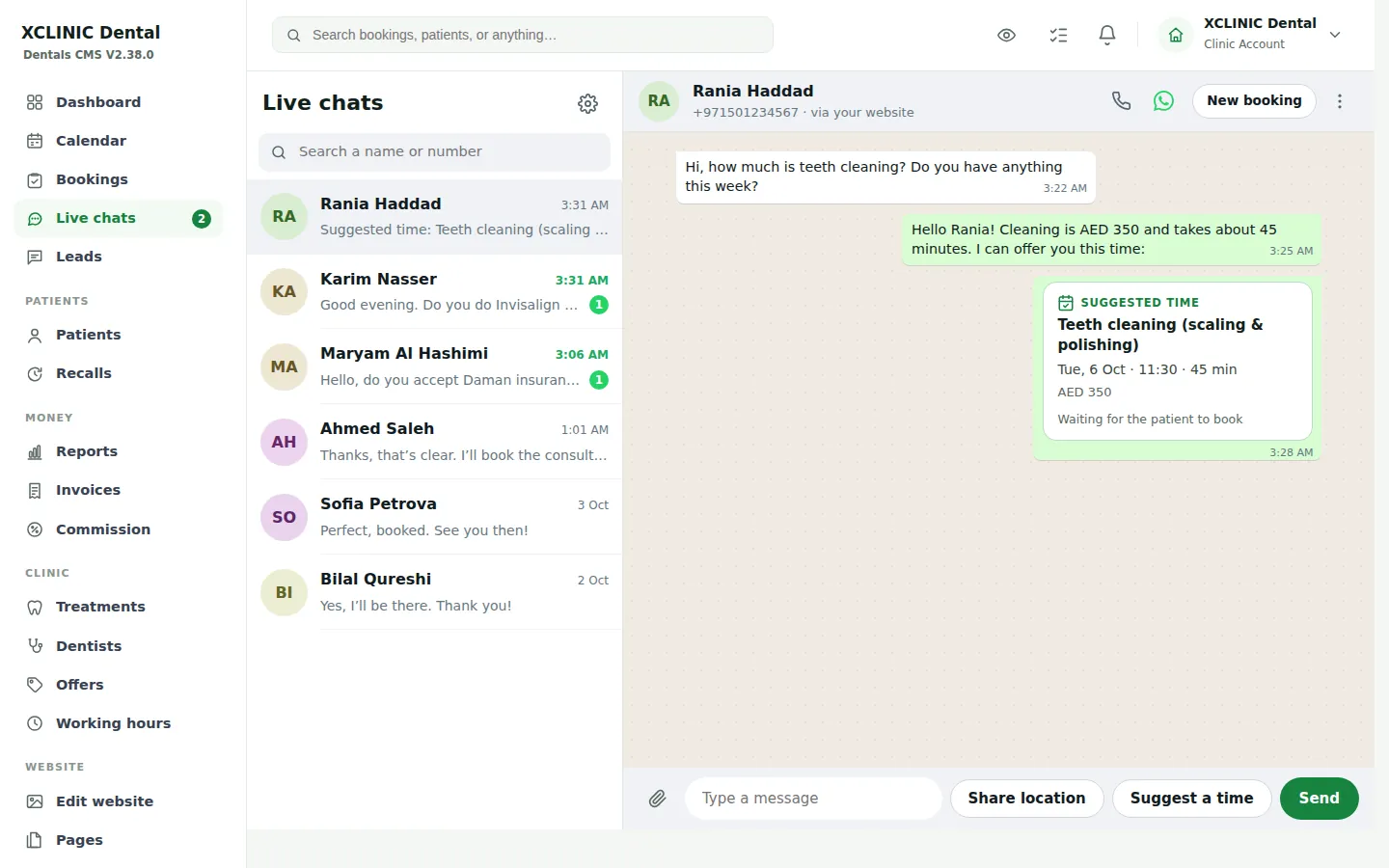Focus the Type a message field
This screenshot has width=1389, height=868.
tap(813, 799)
